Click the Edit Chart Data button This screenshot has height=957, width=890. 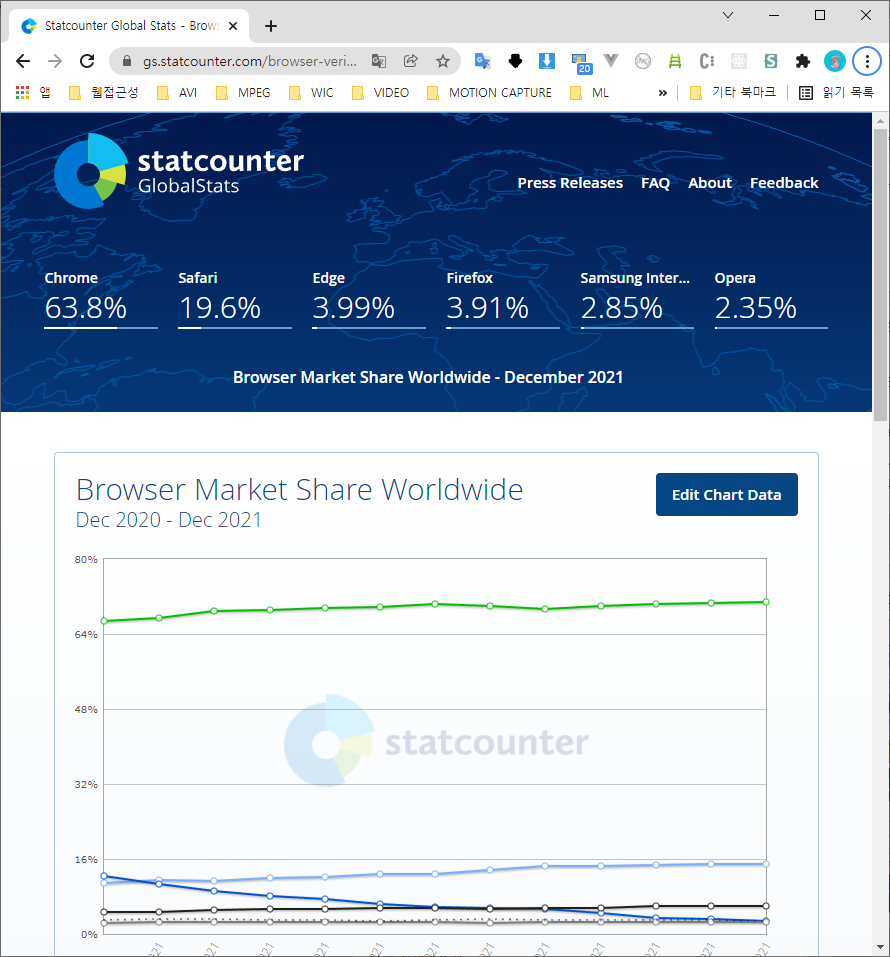click(726, 494)
